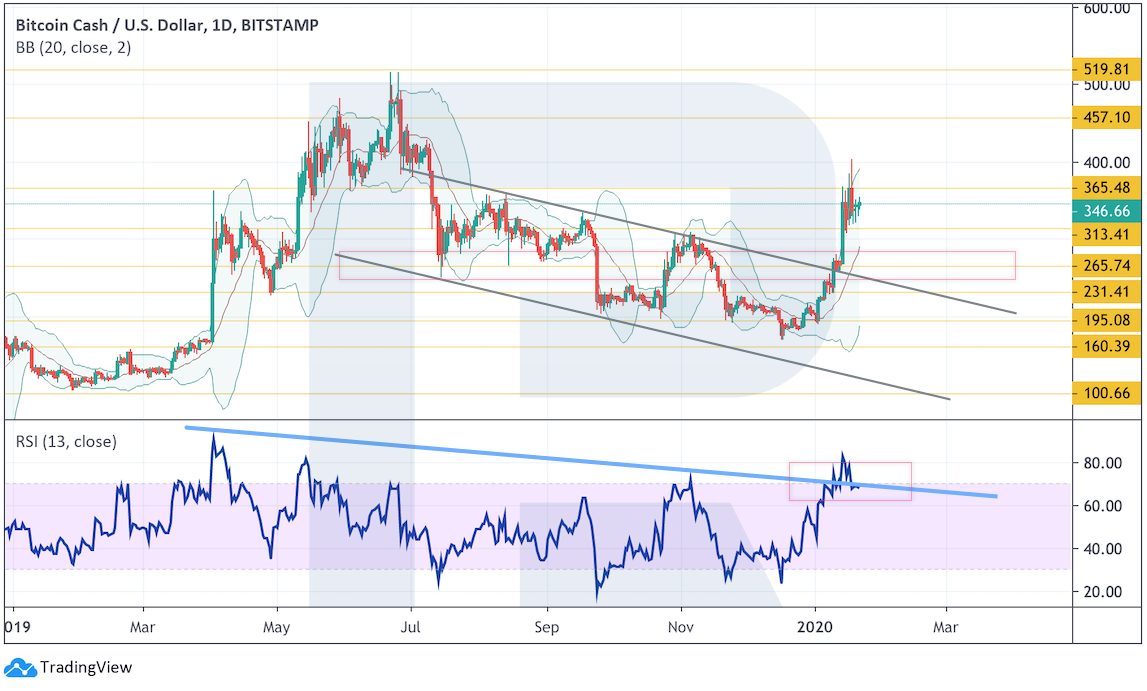This screenshot has height=691, width=1147.
Task: Select the 160.39 price level label
Action: [1107, 346]
